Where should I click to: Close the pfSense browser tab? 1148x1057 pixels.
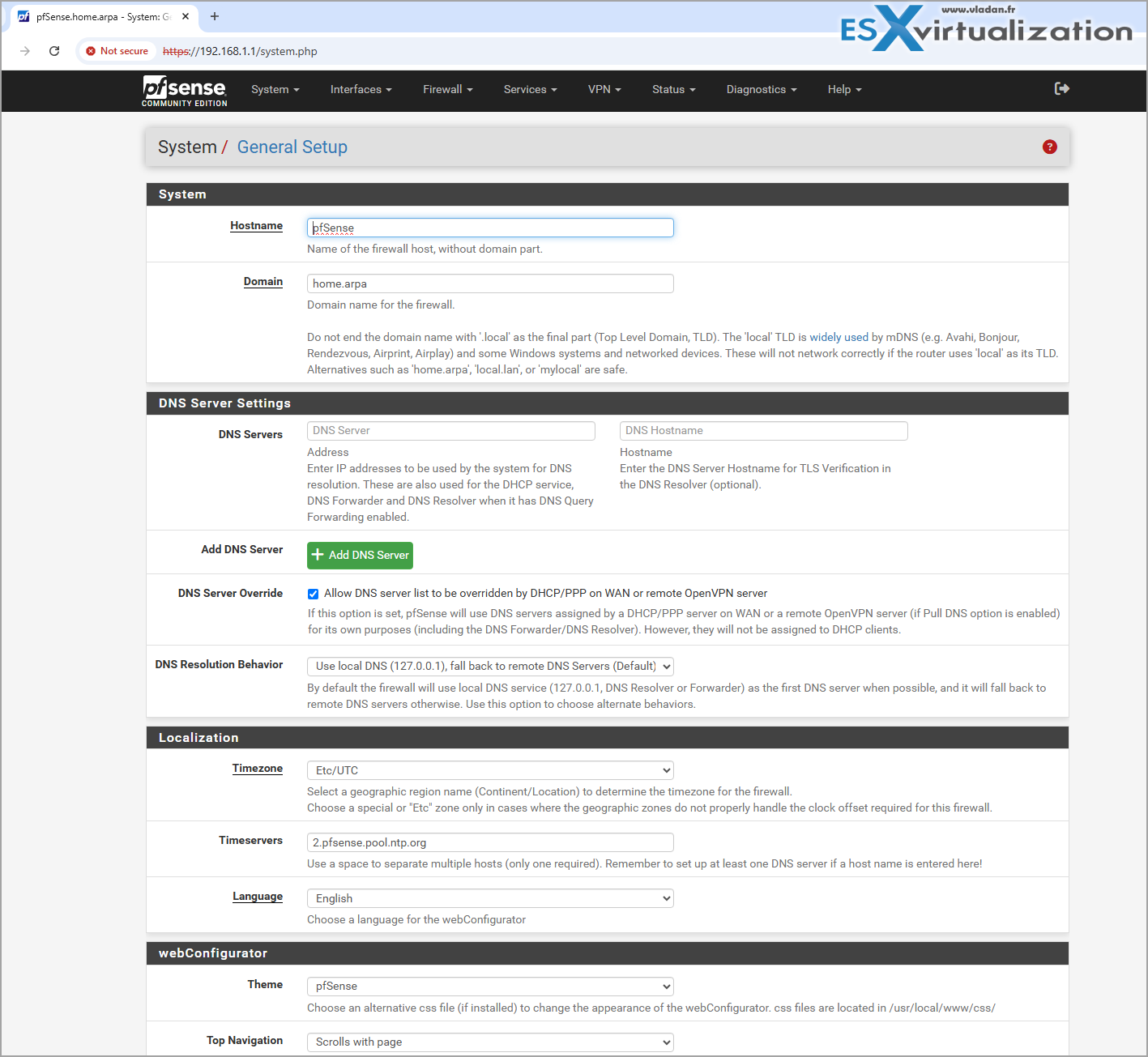coord(186,16)
